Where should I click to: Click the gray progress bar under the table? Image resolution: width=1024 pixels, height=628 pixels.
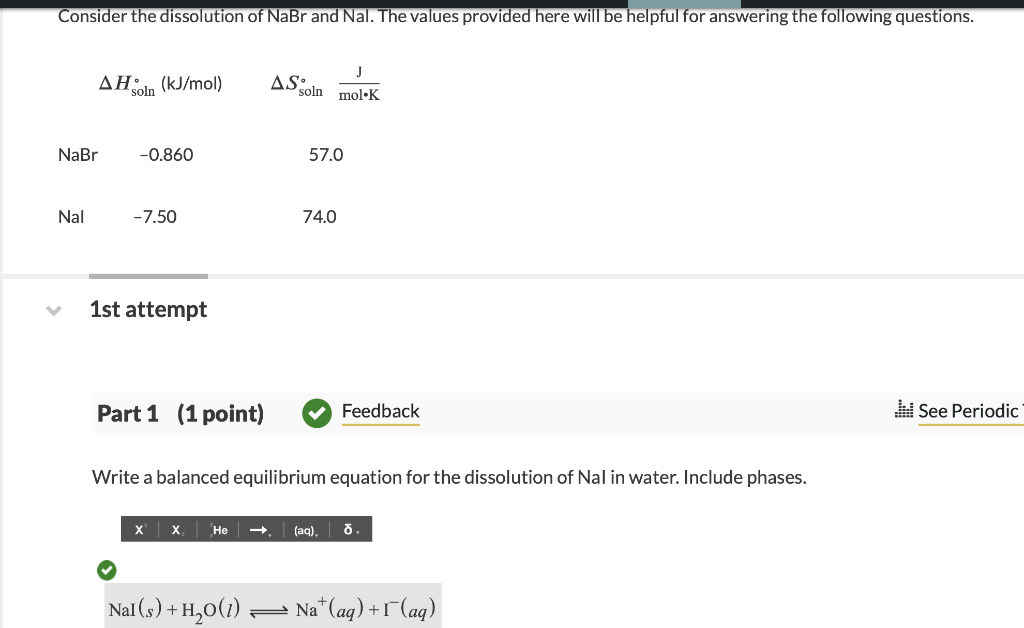(x=147, y=277)
